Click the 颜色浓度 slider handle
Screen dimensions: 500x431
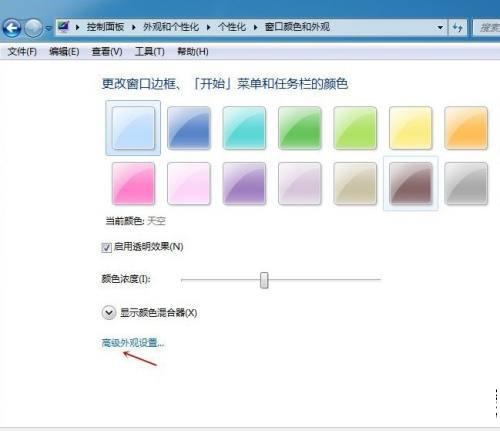pos(264,280)
